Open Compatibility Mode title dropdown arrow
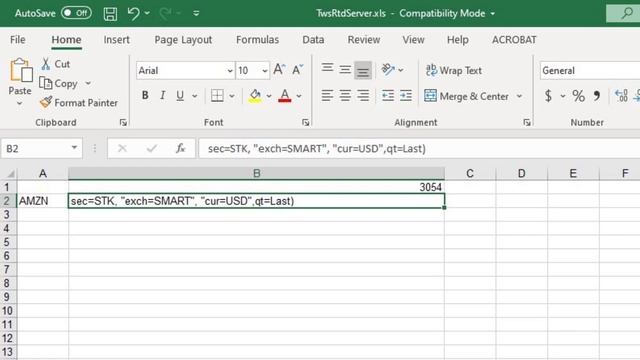640x360 pixels. pyautogui.click(x=493, y=13)
